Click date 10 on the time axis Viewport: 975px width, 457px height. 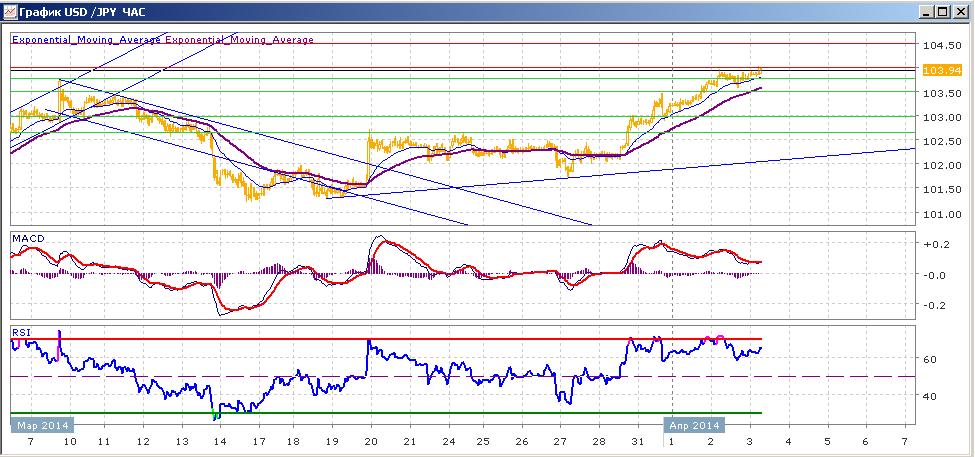click(68, 441)
